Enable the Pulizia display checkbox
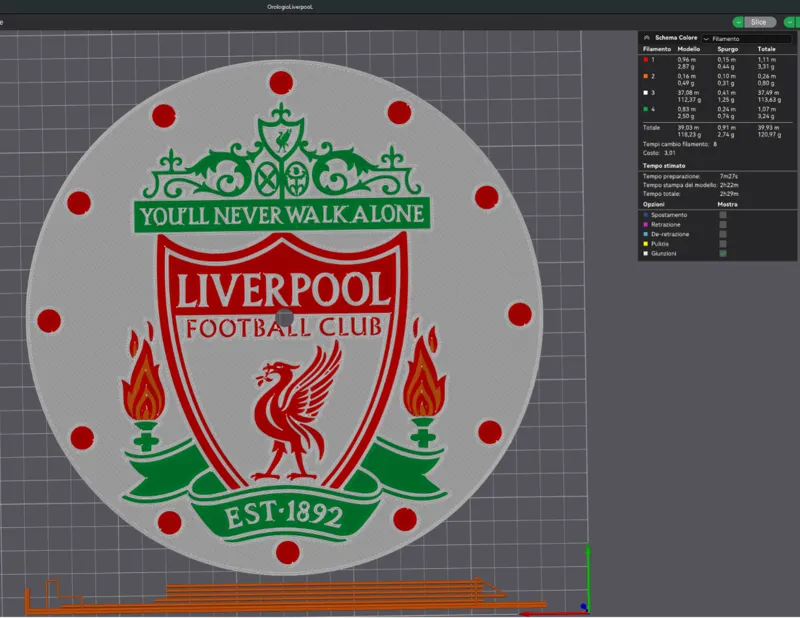 (x=723, y=244)
